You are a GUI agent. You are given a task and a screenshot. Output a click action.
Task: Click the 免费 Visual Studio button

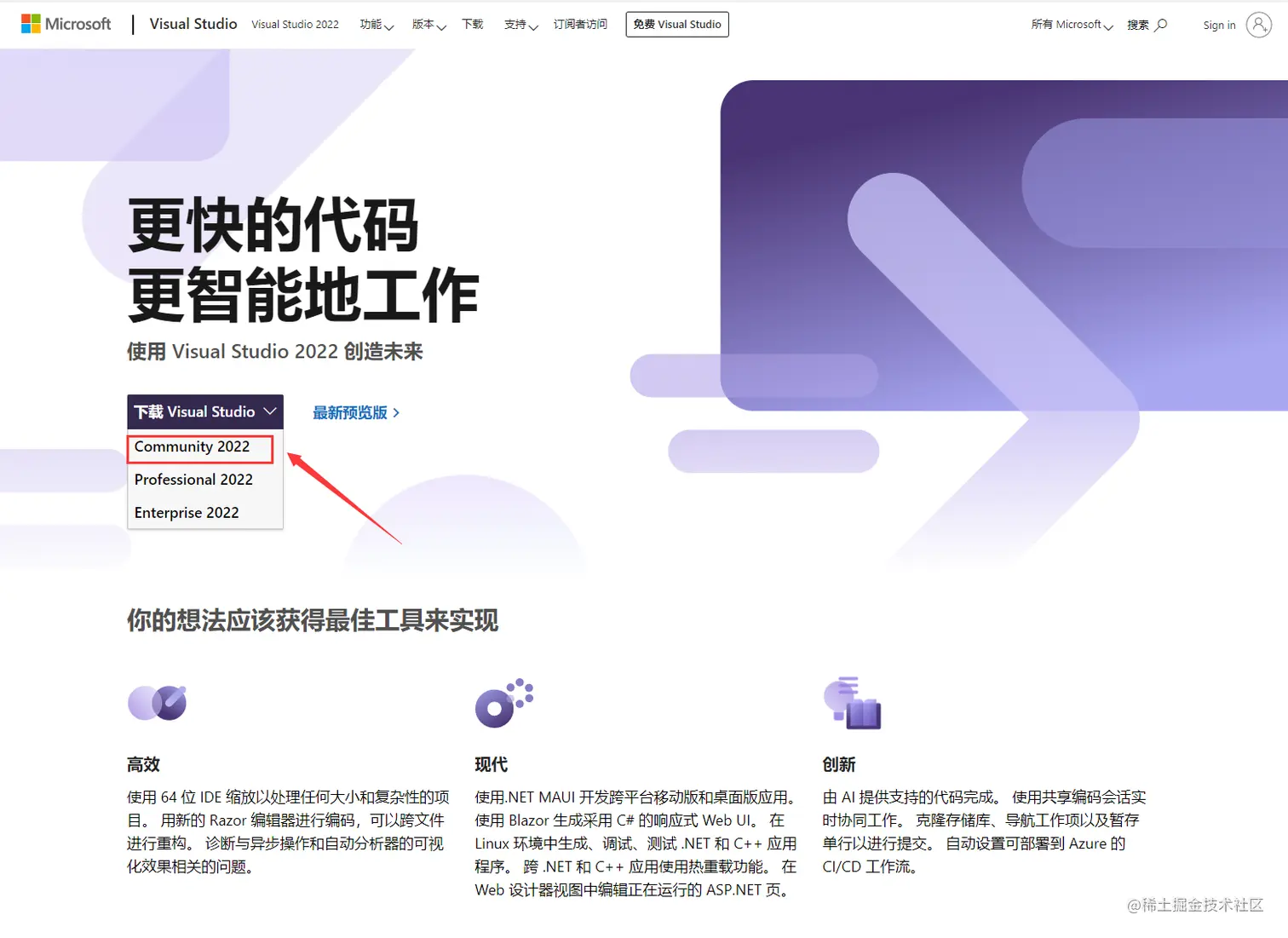click(677, 25)
